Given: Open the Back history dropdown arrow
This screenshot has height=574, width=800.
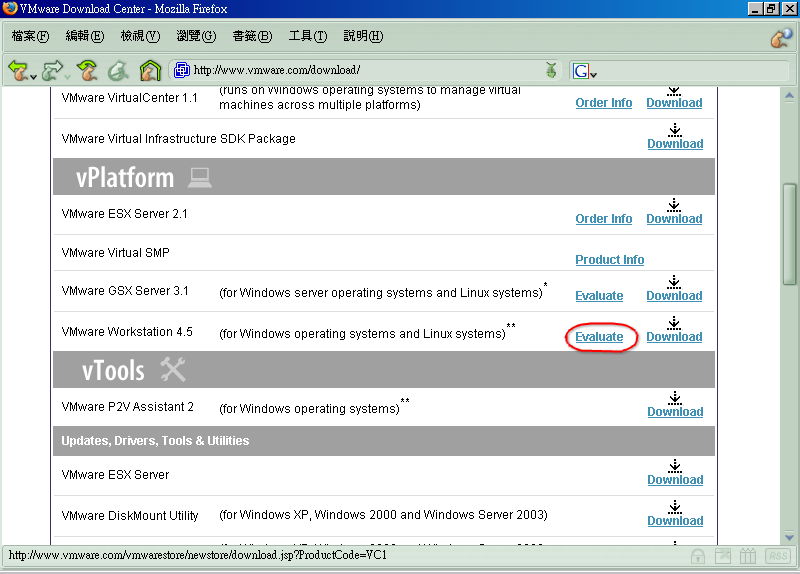Looking at the screenshot, I should [33, 75].
